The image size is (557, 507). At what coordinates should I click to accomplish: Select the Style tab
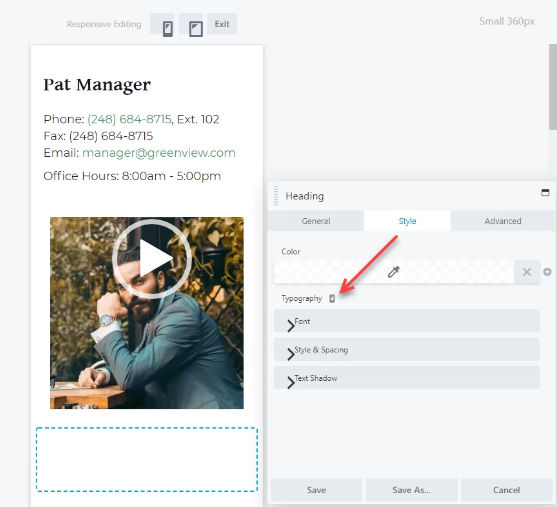(x=407, y=221)
